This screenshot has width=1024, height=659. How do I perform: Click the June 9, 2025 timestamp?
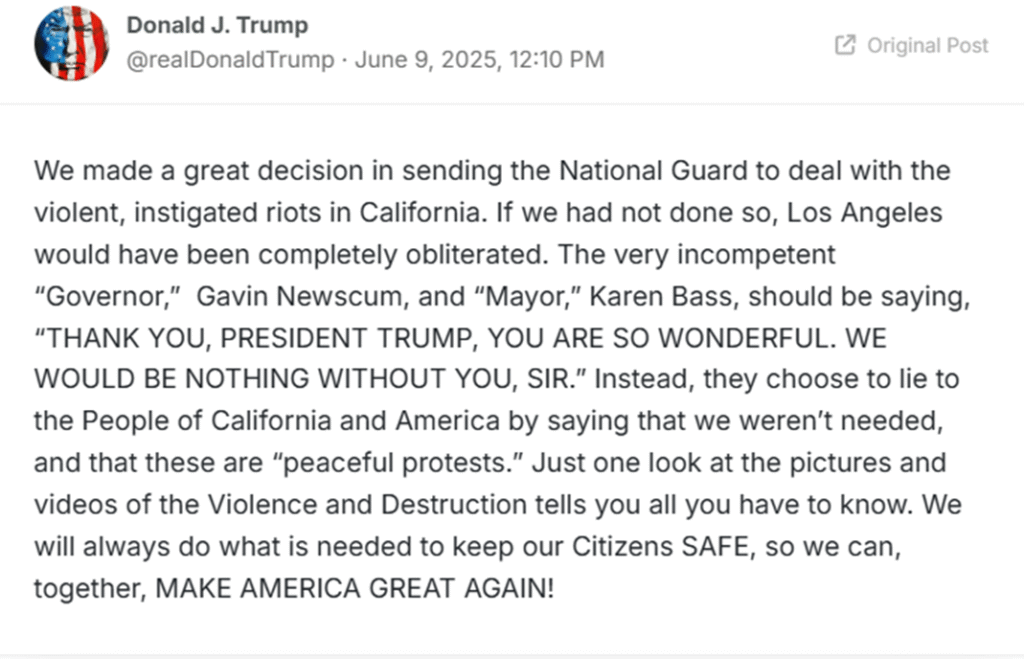pyautogui.click(x=479, y=59)
